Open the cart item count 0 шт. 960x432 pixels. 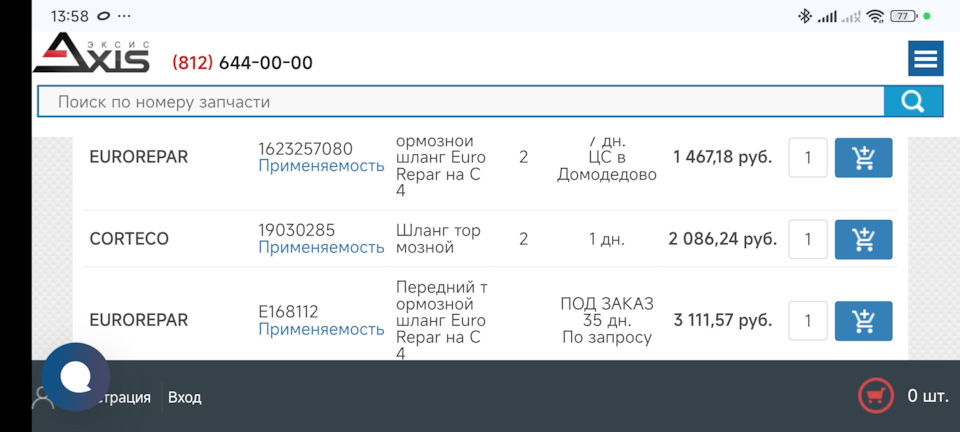coord(928,396)
